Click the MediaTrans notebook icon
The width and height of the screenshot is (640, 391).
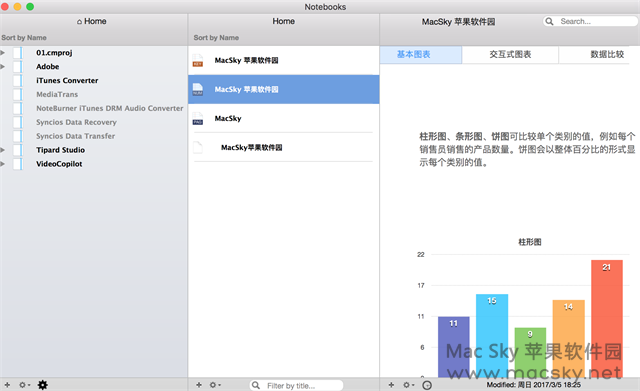coord(18,94)
